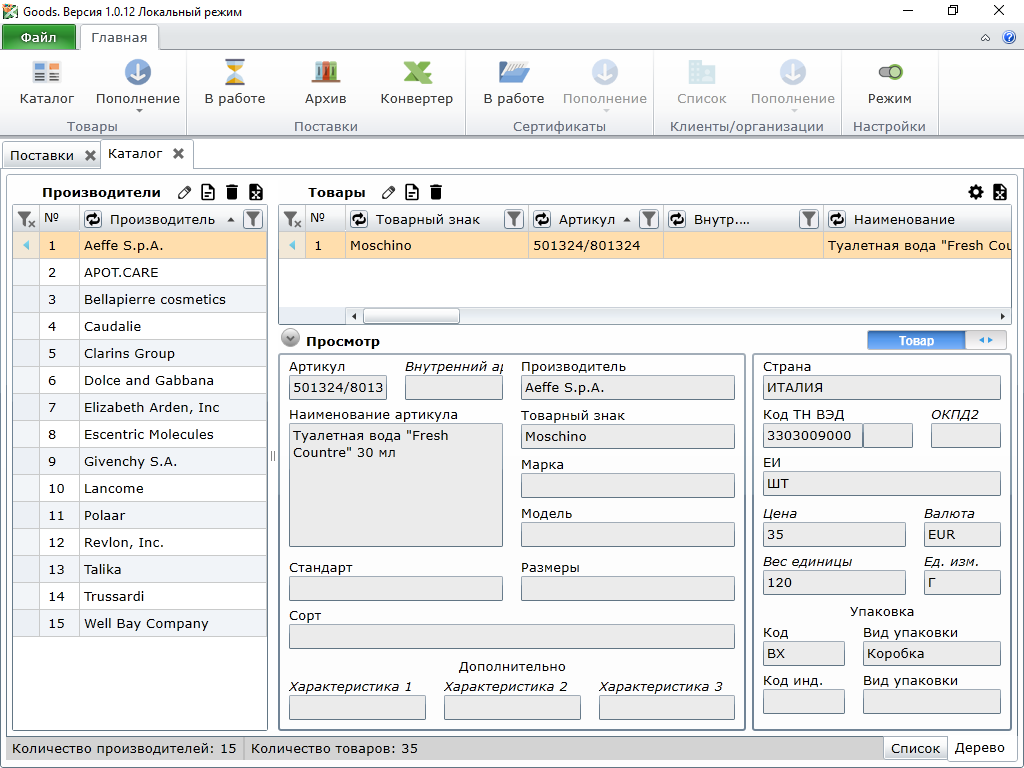The image size is (1024, 768).
Task: Click the refresh icon beside Артикул column
Action: click(x=542, y=219)
